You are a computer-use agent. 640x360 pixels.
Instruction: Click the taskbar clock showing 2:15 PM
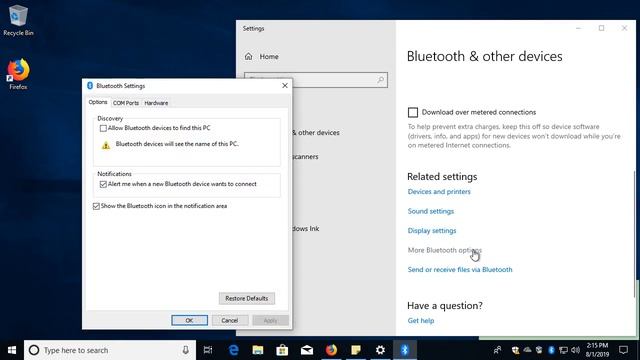click(x=597, y=350)
